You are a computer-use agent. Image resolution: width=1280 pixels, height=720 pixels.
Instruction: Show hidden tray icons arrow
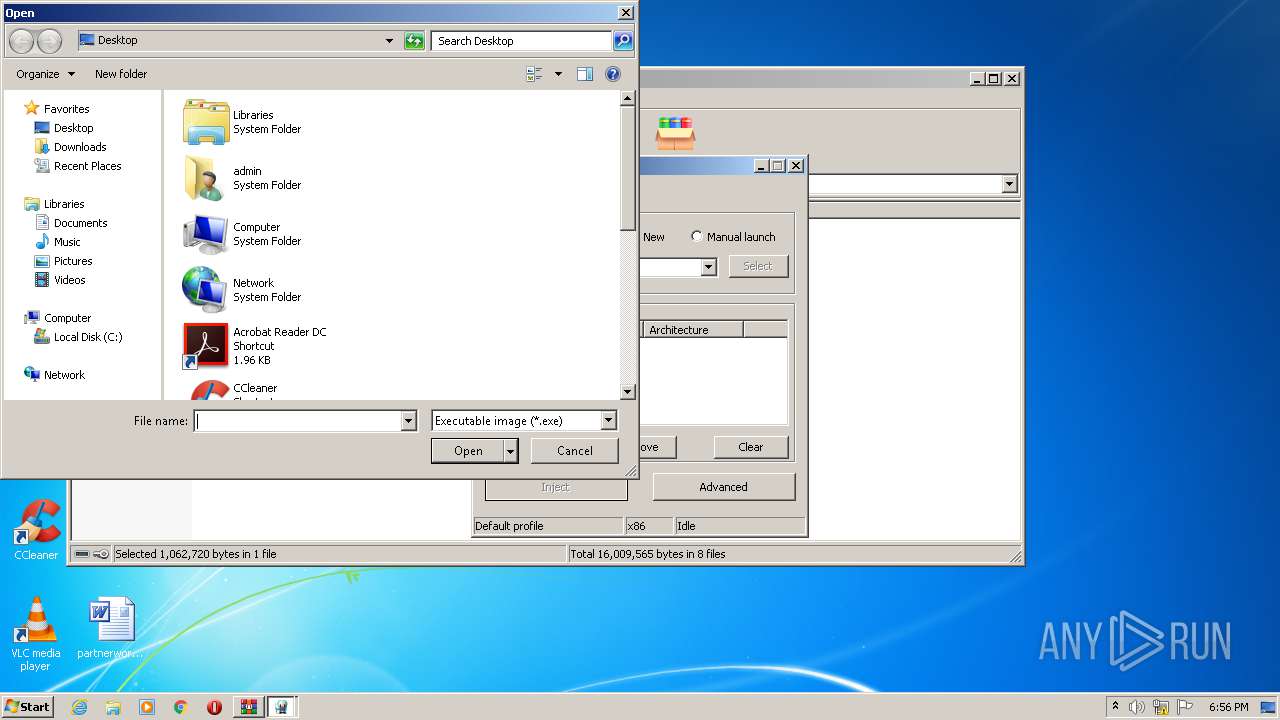coord(1115,706)
